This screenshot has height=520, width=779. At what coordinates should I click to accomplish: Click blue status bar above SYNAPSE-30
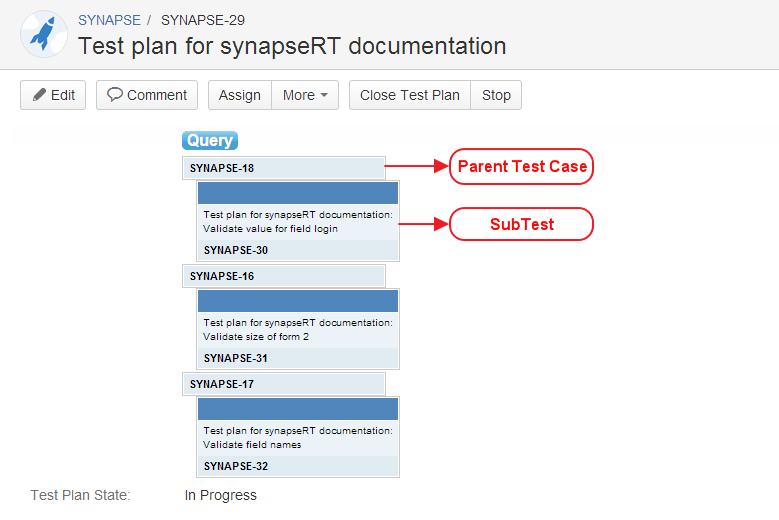[x=298, y=193]
